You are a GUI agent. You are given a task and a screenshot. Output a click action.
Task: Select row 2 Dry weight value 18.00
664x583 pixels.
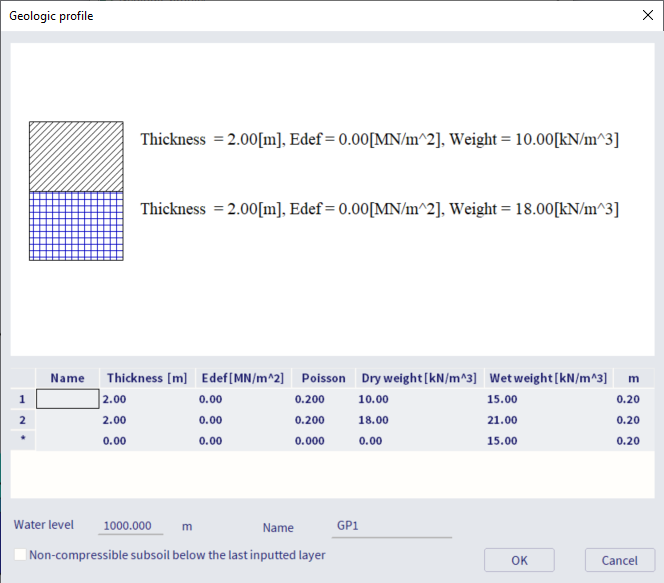[x=420, y=420]
